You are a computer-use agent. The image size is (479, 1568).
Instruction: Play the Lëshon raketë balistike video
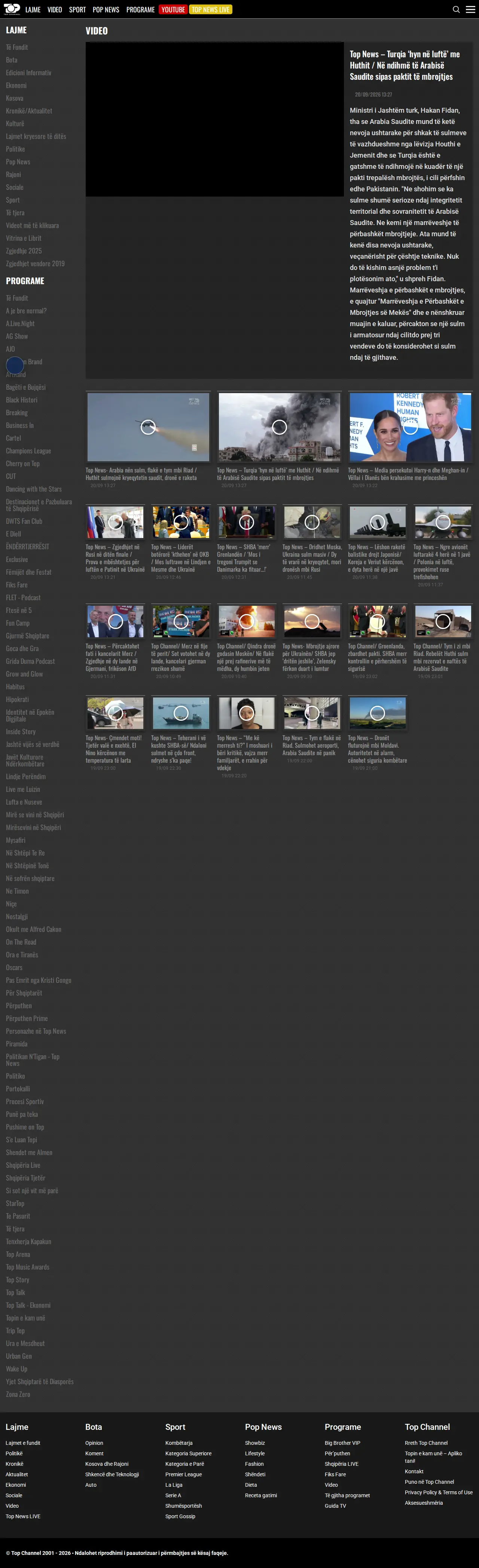click(377, 522)
